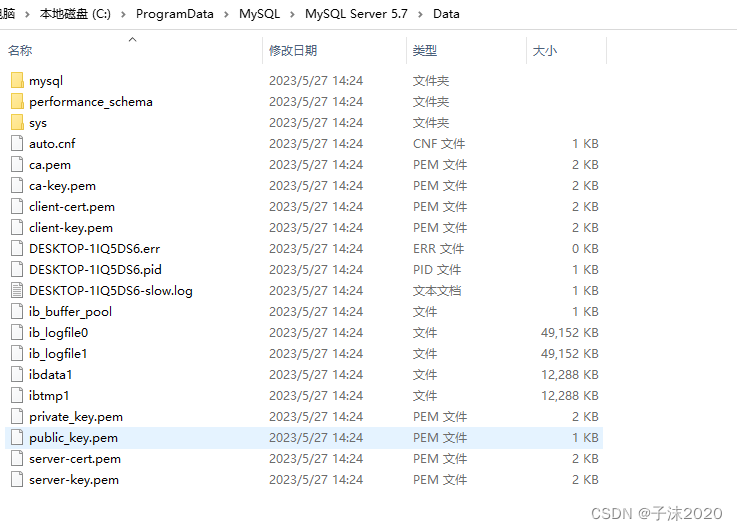Click the private_key.pem file icon
The image size is (737, 530).
coord(17,416)
